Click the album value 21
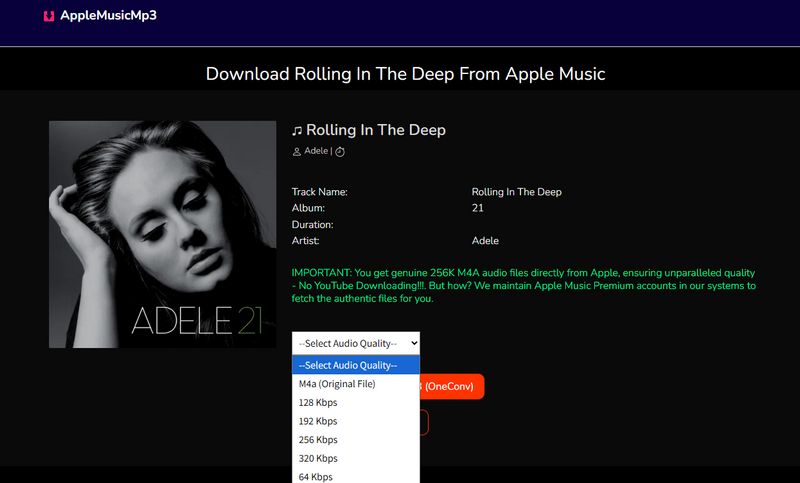This screenshot has height=483, width=800. pyautogui.click(x=478, y=208)
